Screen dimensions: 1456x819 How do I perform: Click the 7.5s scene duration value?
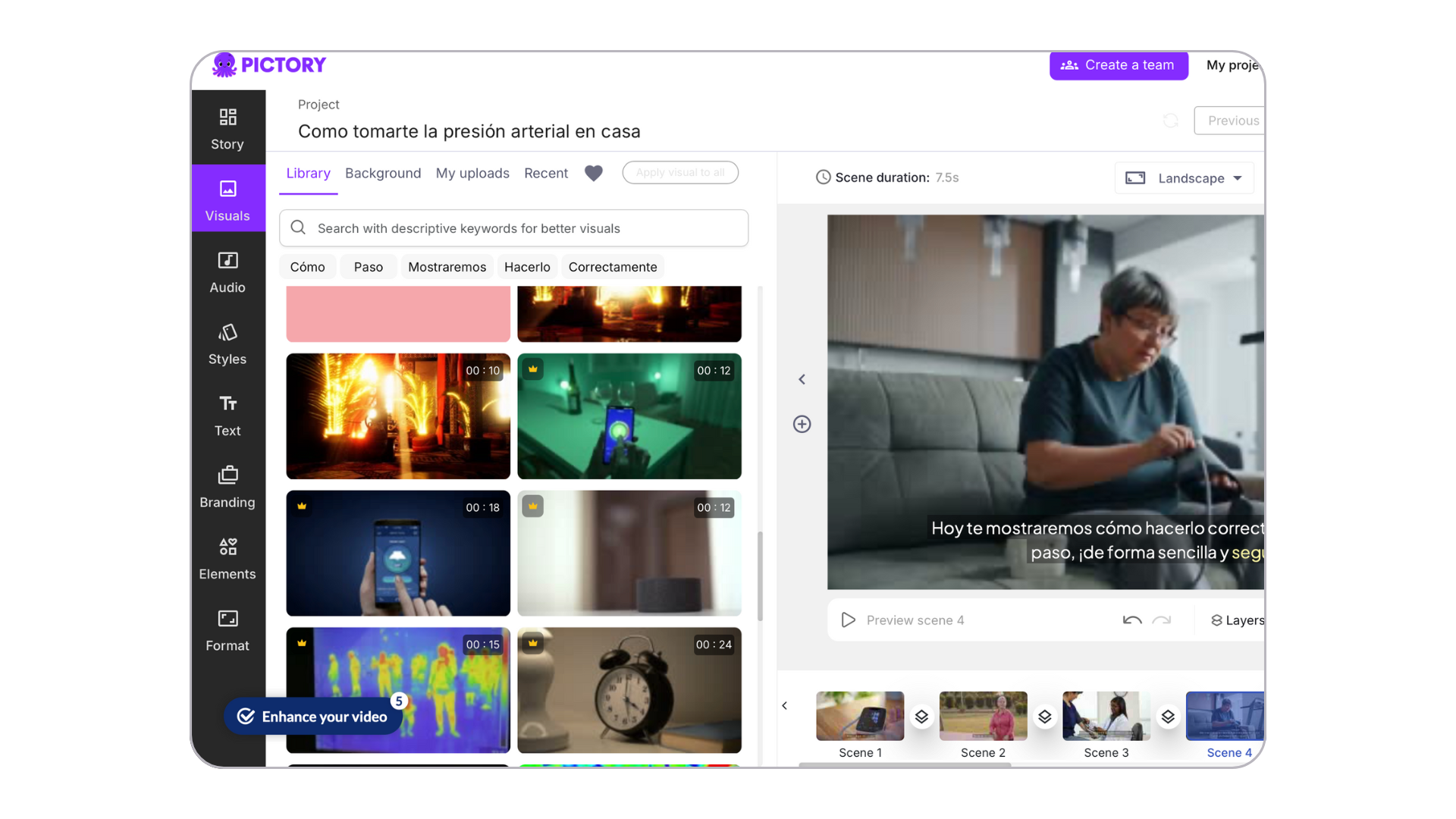947,177
